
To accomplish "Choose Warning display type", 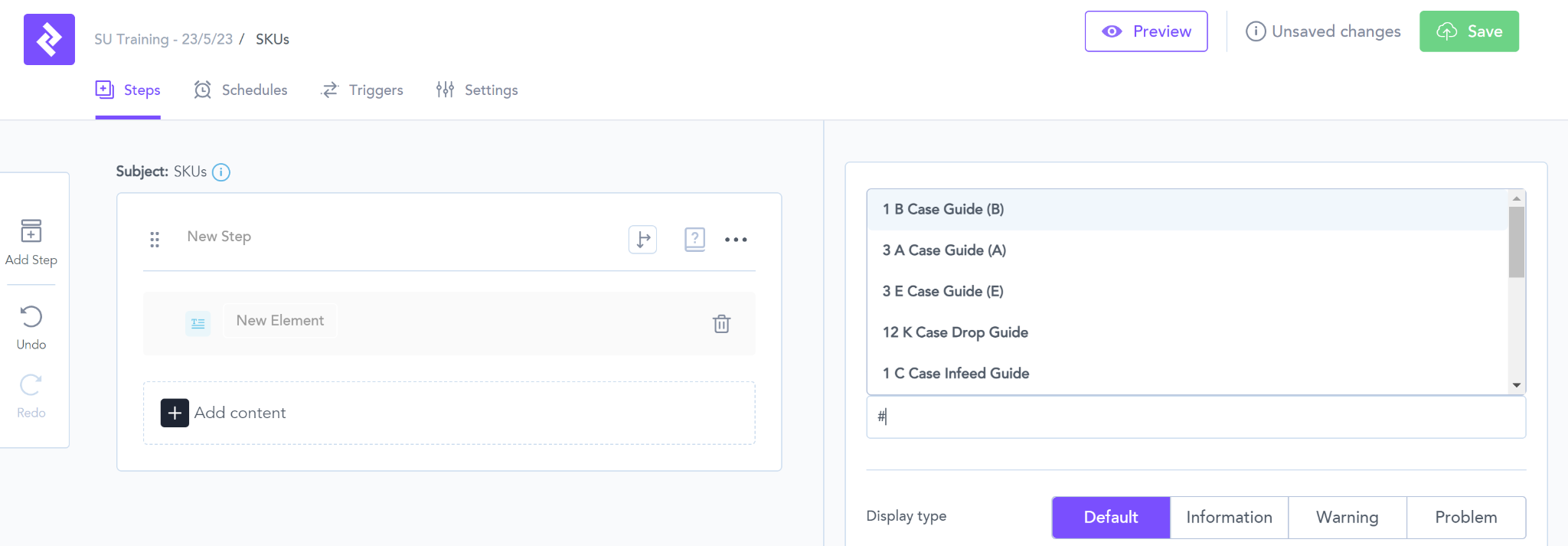I will pos(1347,517).
